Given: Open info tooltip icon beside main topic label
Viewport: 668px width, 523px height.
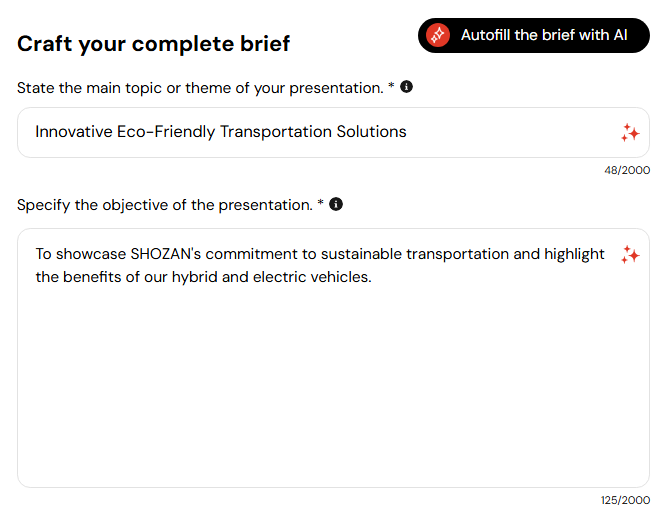Looking at the screenshot, I should pyautogui.click(x=406, y=87).
